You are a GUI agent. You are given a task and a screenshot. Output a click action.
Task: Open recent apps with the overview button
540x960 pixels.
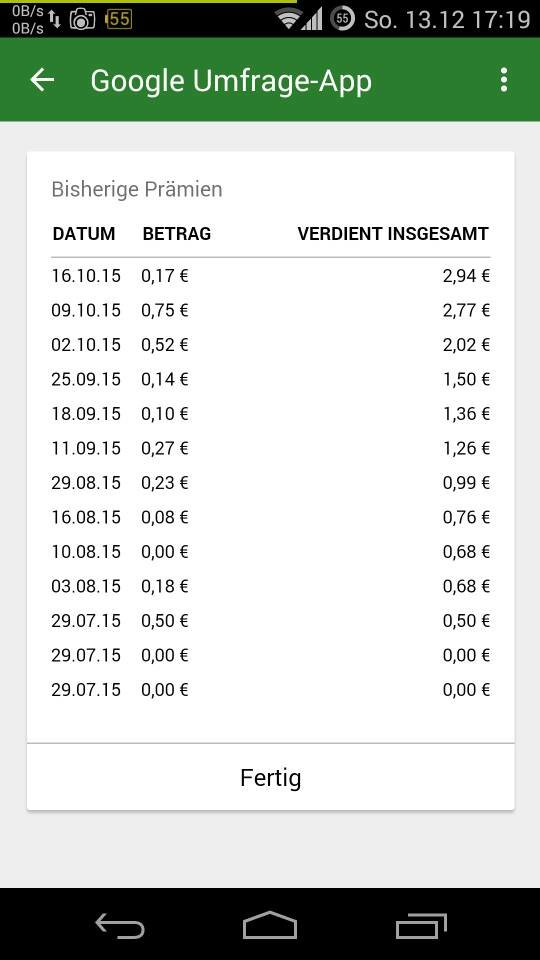421,925
